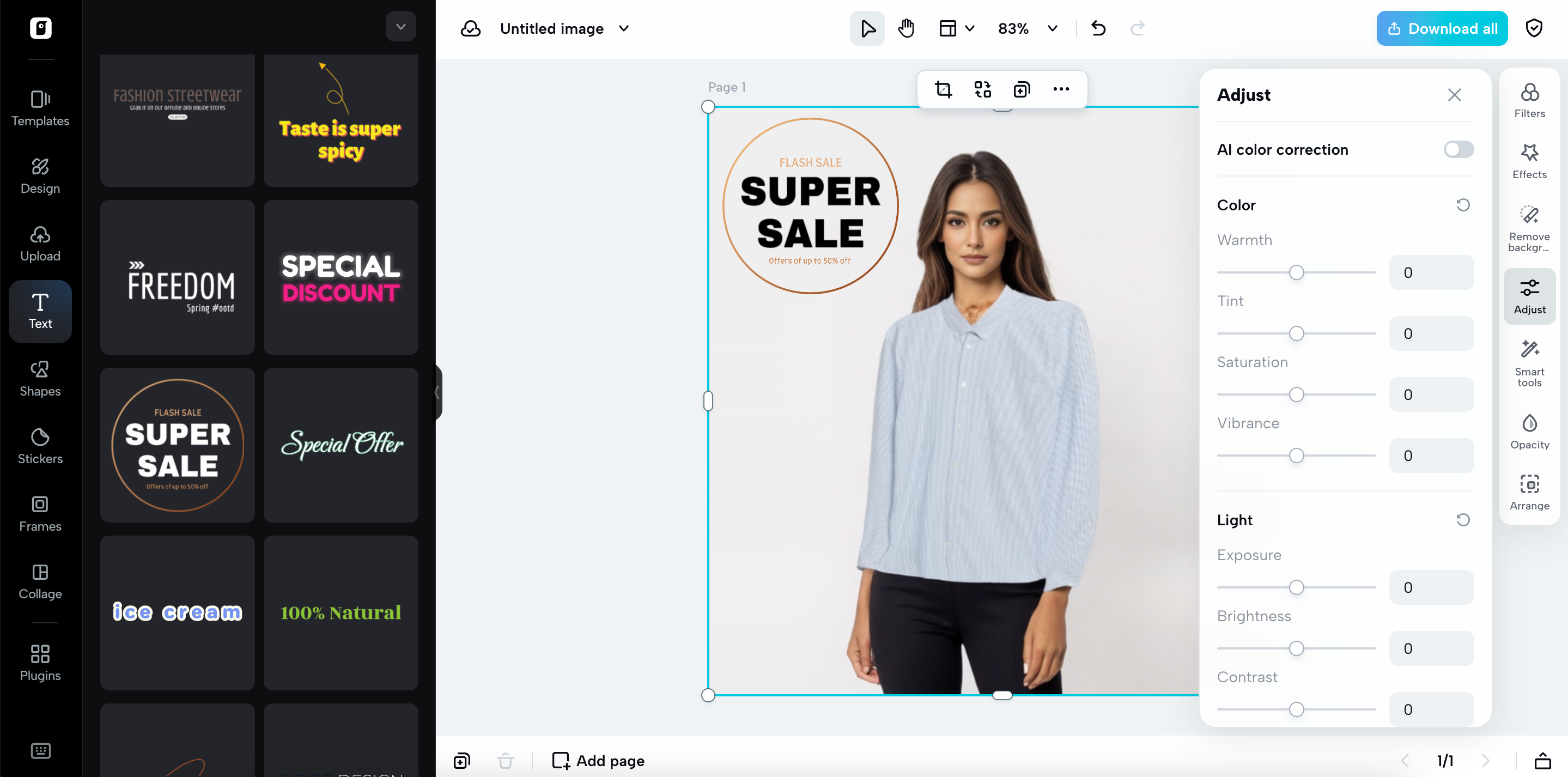
Task: Open the Effects tool
Action: (x=1529, y=162)
